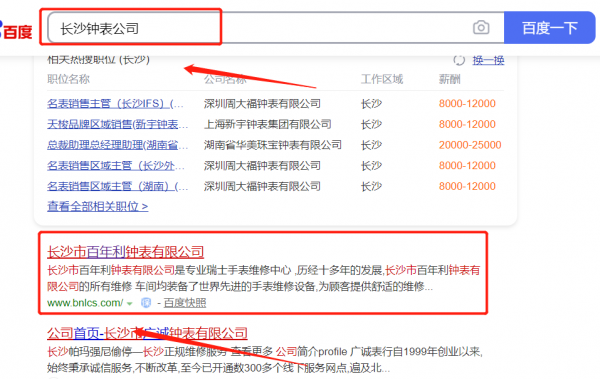The width and height of the screenshot is (600, 379).
Task: Open the 名表销售主管（长沙IFS） job link
Action: coord(115,104)
